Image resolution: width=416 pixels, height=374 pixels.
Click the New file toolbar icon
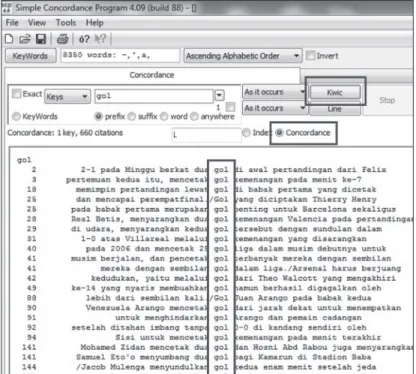tap(9, 39)
